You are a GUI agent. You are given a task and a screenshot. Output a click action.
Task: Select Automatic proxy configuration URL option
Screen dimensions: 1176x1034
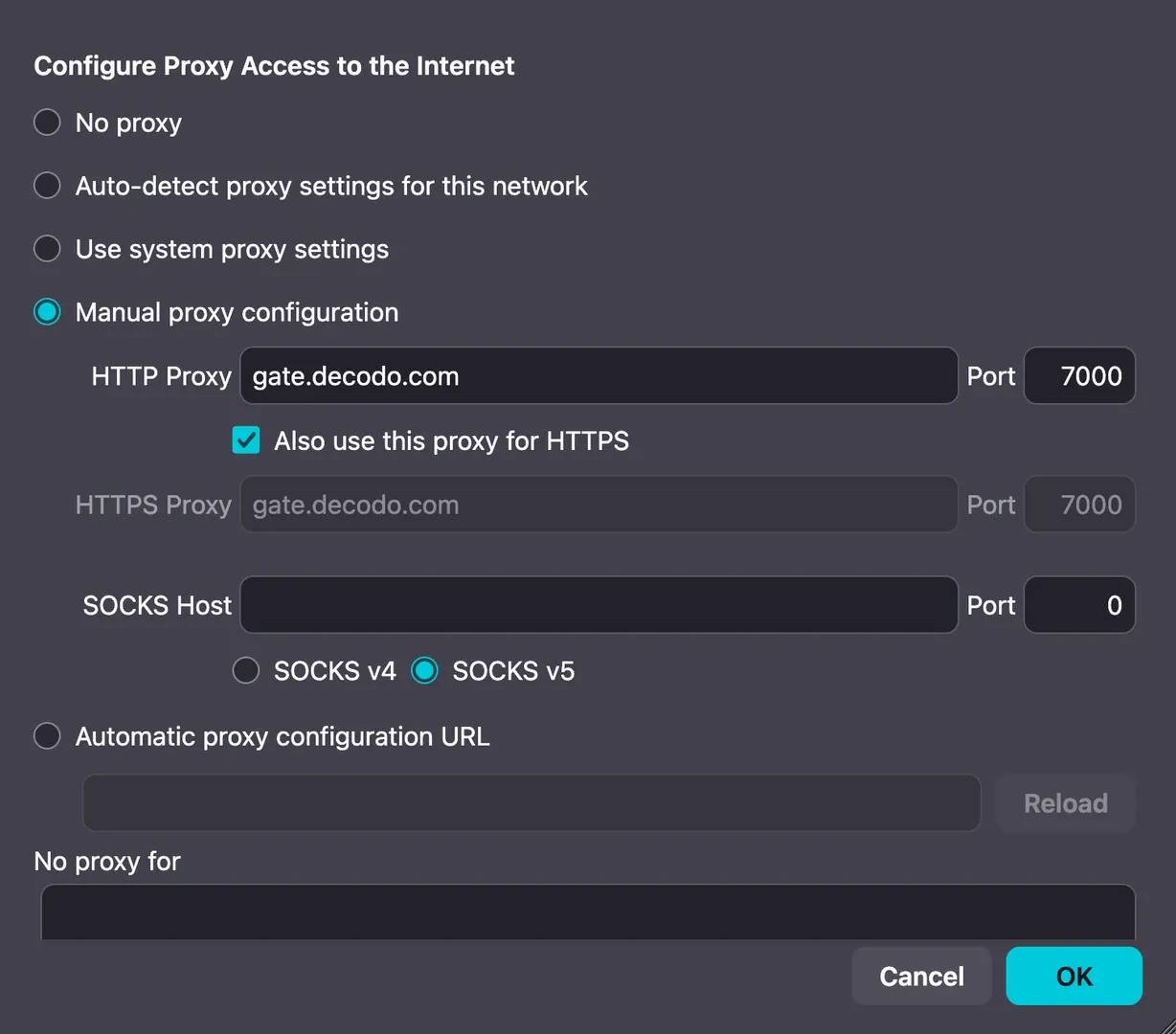[47, 736]
